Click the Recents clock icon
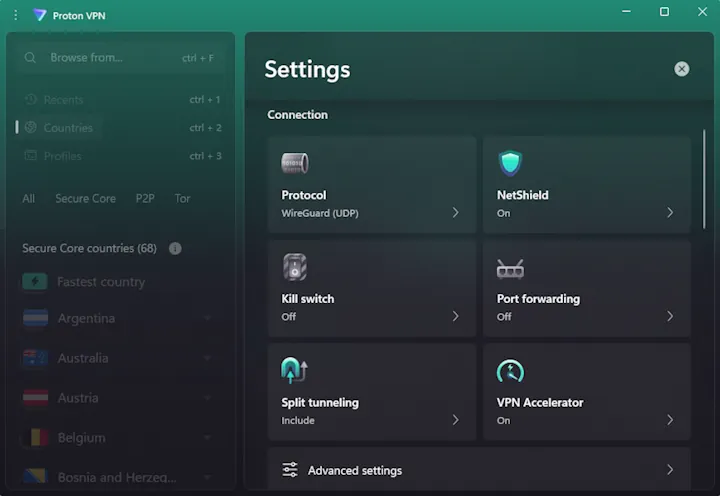 (x=30, y=99)
